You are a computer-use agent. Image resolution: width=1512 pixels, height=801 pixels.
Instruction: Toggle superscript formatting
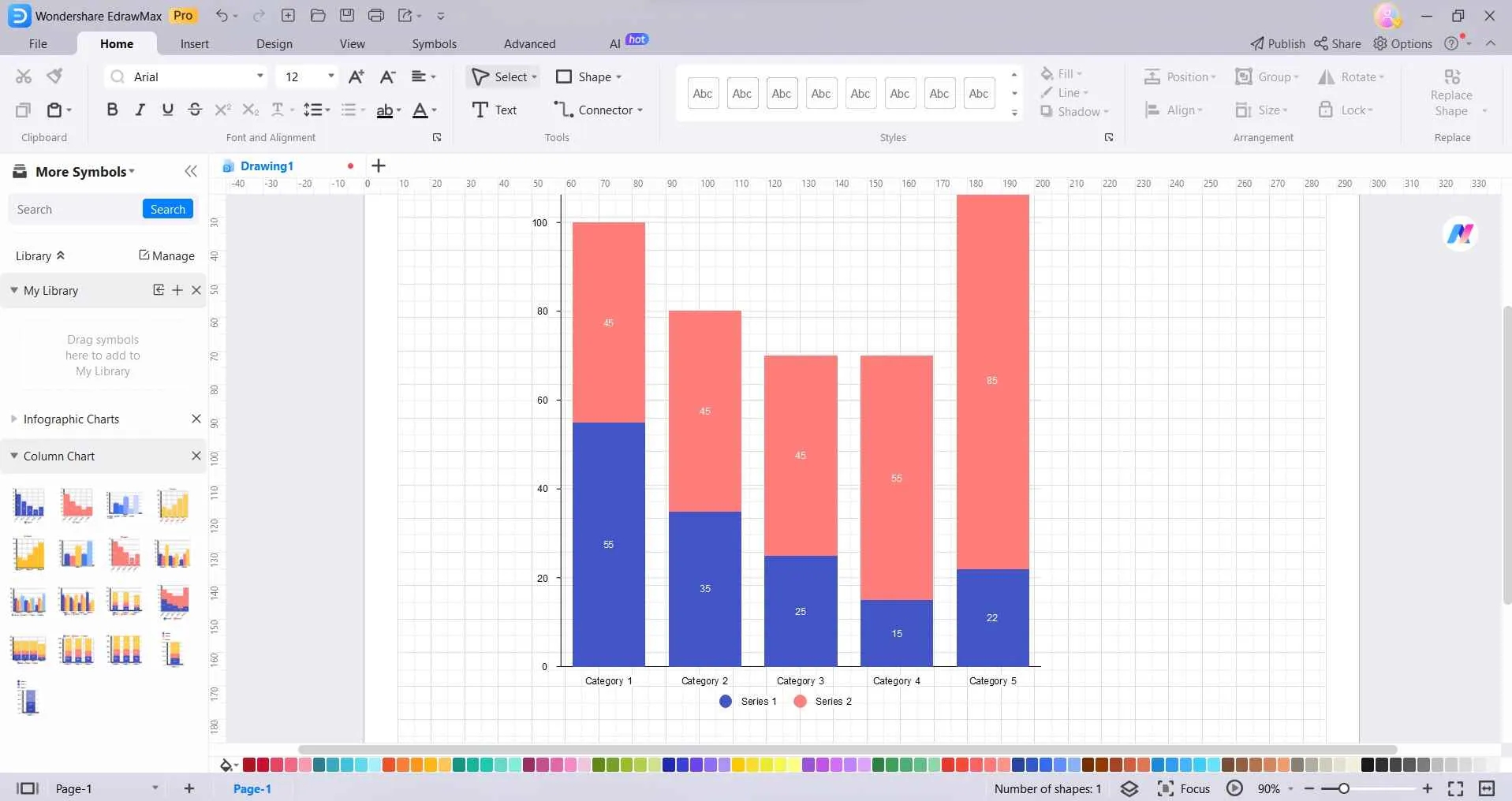pos(222,110)
